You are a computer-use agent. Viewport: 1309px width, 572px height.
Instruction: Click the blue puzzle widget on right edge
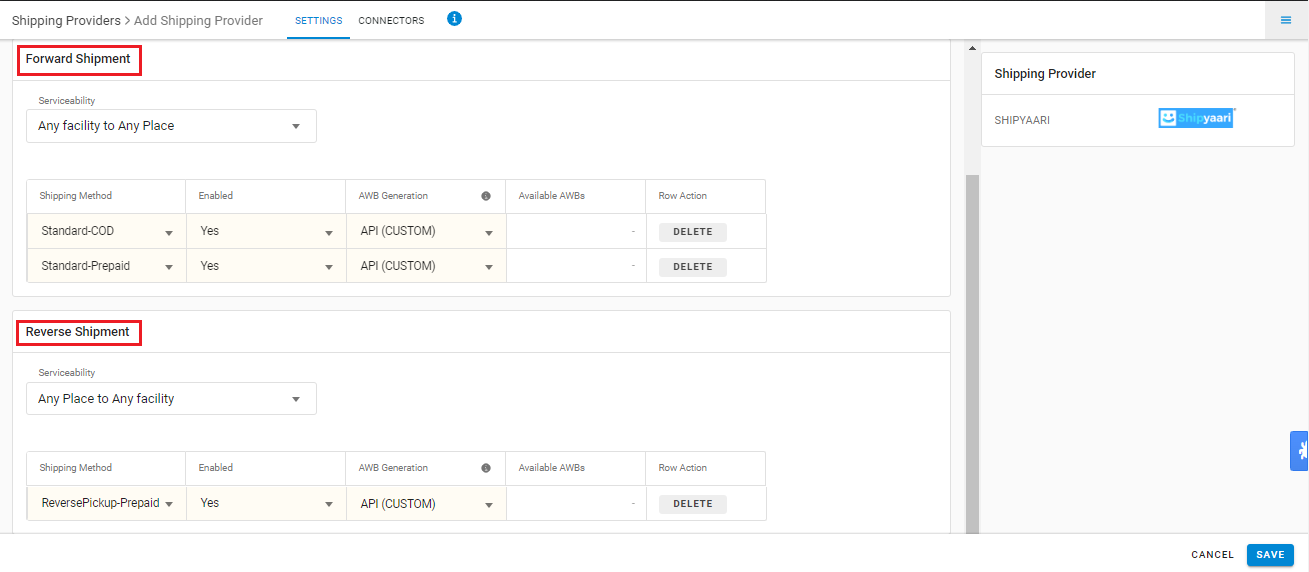[1300, 451]
